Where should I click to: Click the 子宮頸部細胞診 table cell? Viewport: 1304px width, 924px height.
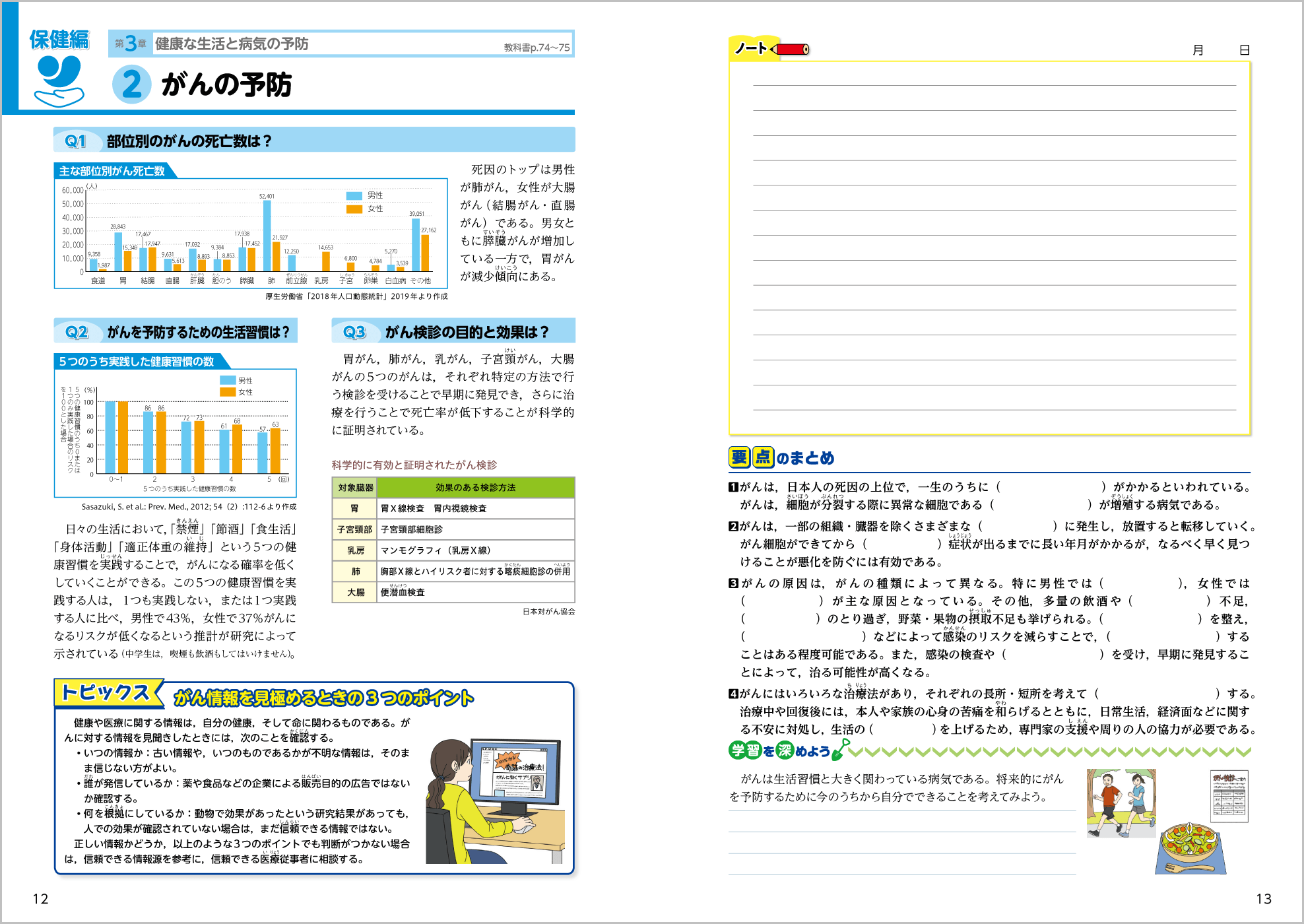point(476,529)
